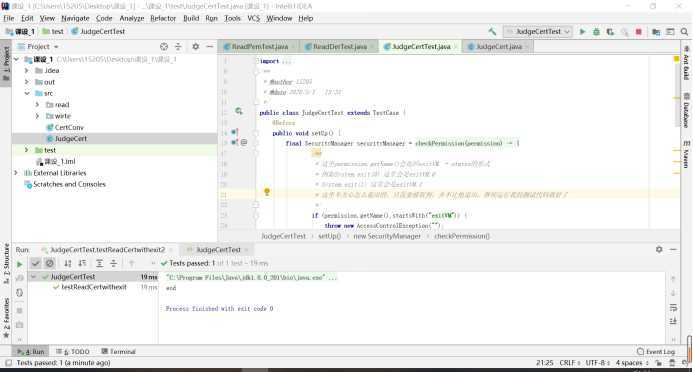
Task: Open the Project Structure icon
Action: pyautogui.click(x=656, y=32)
